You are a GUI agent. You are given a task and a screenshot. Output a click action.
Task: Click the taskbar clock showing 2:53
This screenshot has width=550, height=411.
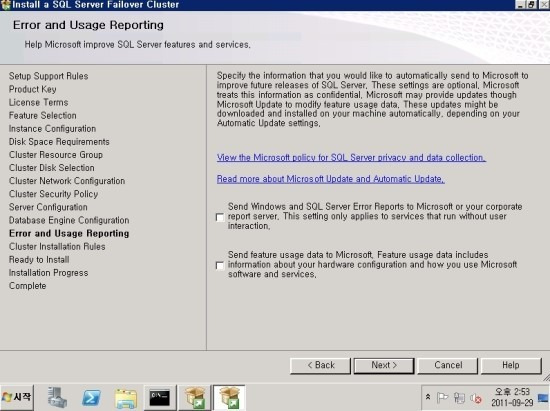coord(512,397)
